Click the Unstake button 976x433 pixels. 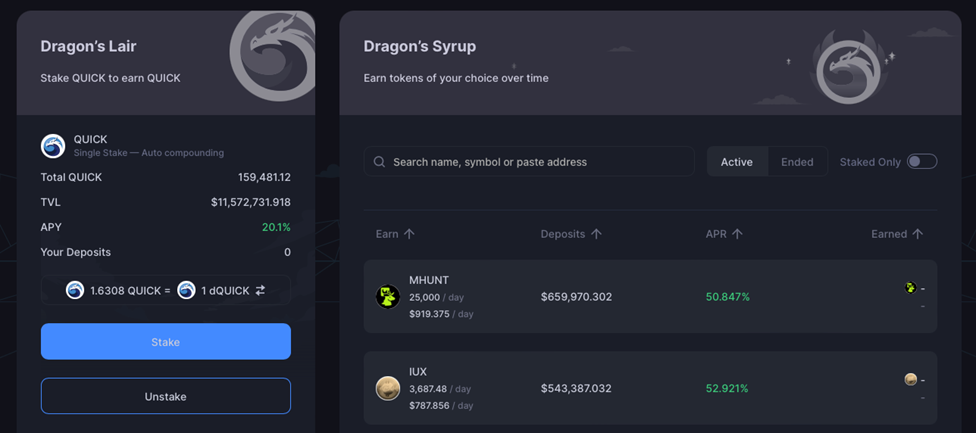(166, 396)
